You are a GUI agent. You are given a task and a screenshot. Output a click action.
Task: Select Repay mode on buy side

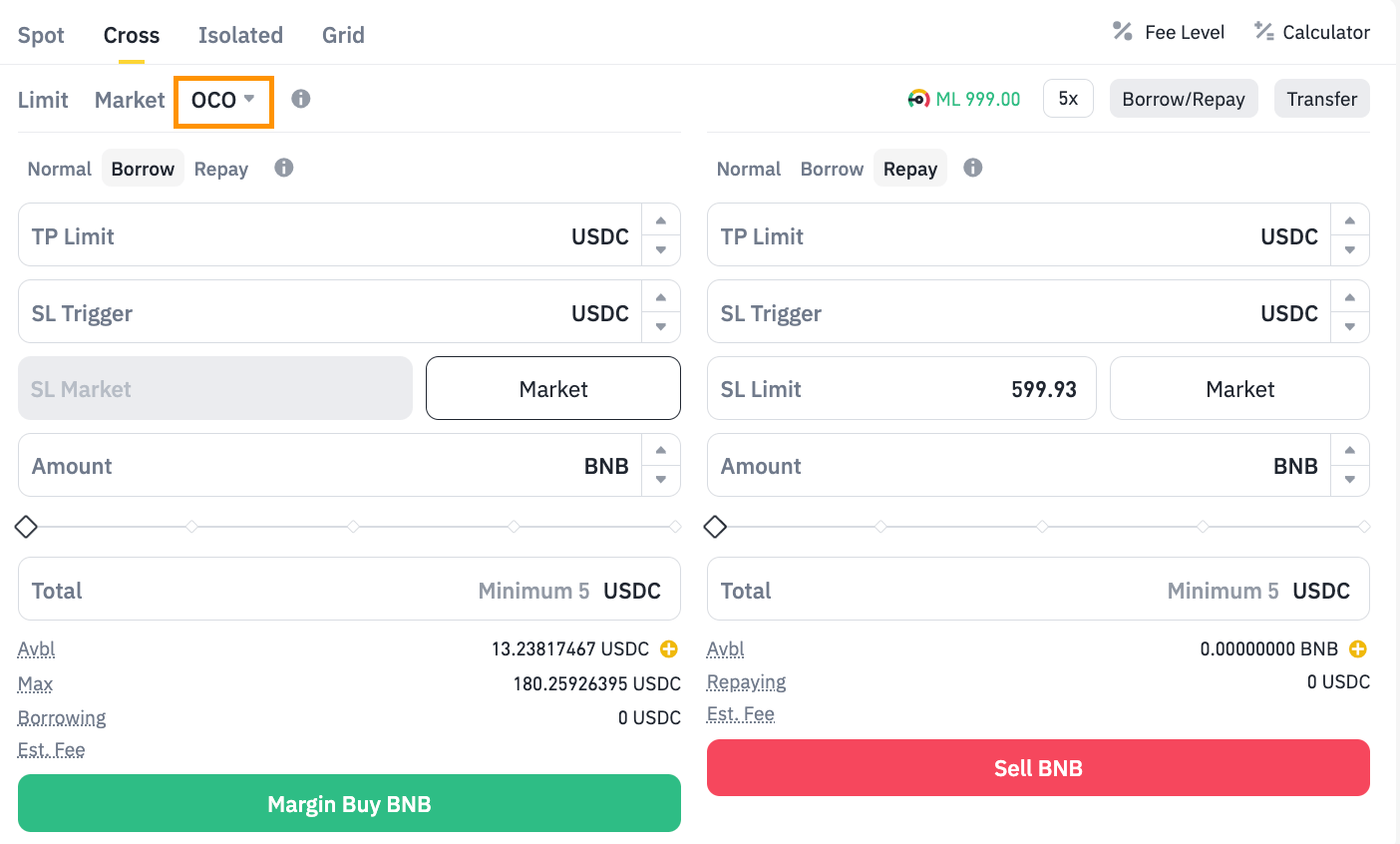(221, 169)
